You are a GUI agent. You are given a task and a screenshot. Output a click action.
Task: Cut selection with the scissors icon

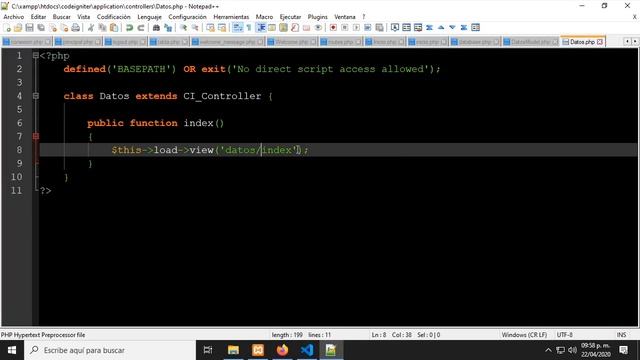91,28
